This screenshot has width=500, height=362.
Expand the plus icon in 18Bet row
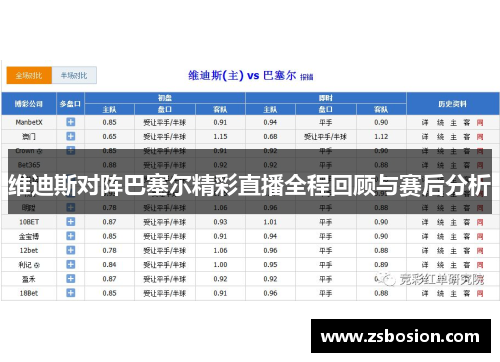click(71, 293)
